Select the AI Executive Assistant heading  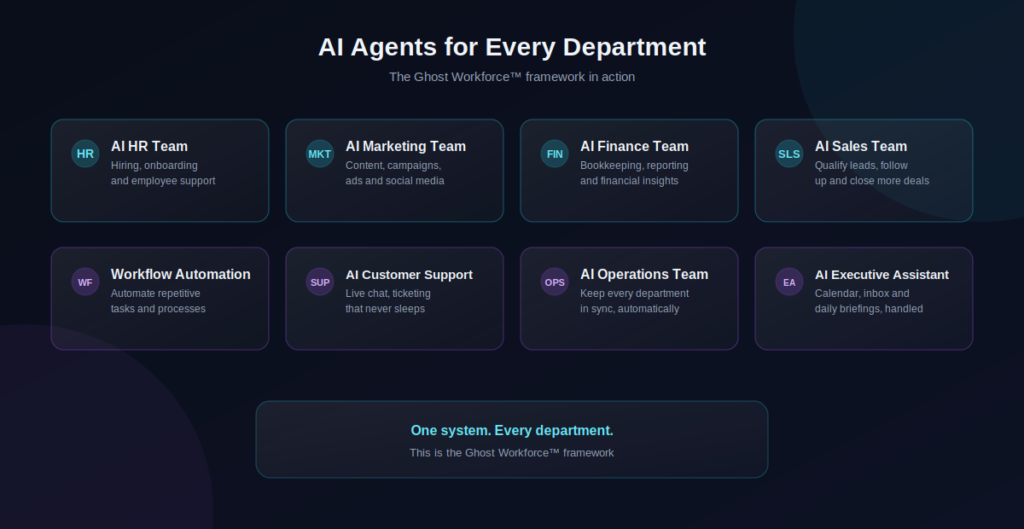(882, 274)
